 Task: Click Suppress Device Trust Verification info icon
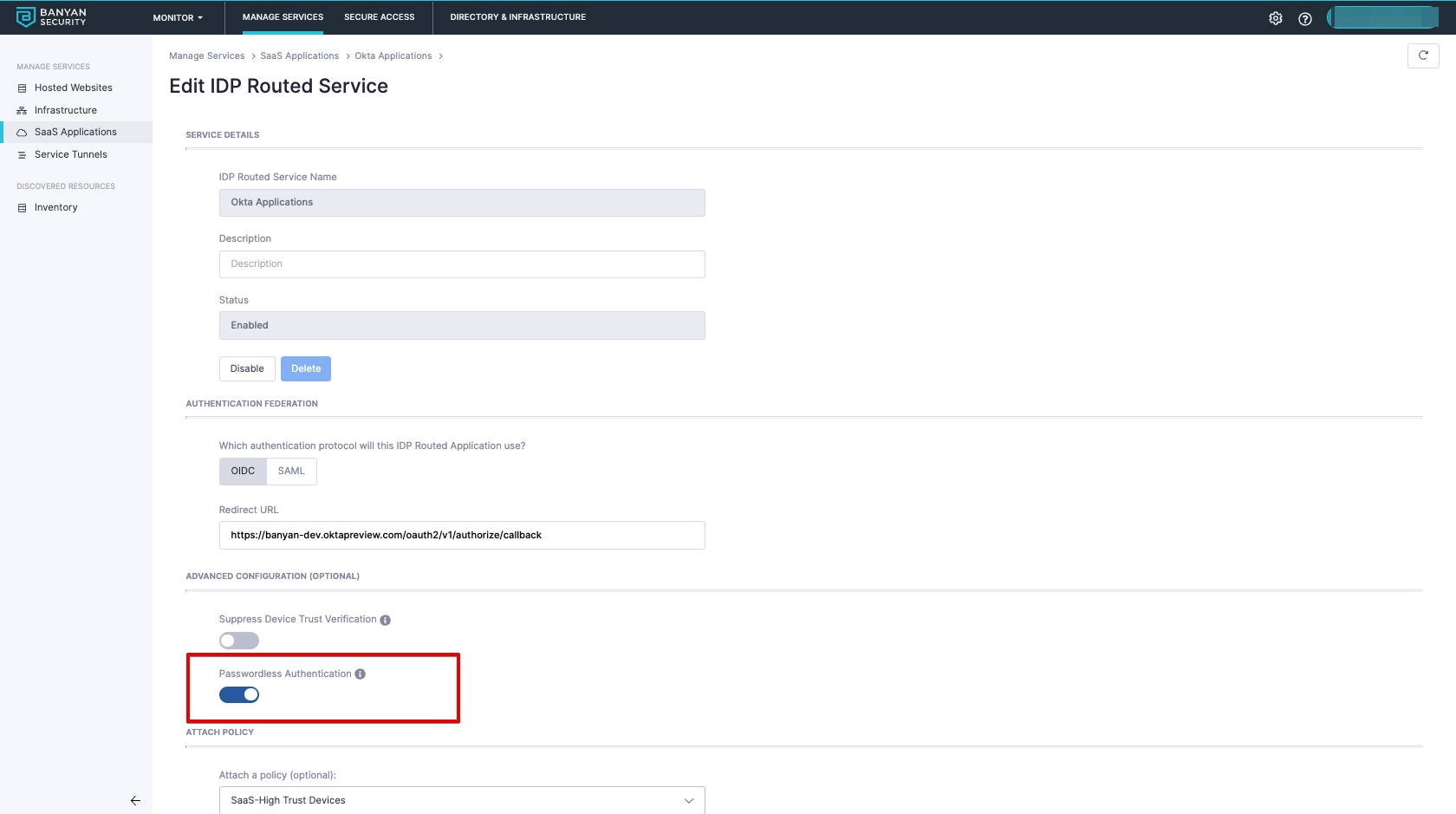[x=386, y=620]
